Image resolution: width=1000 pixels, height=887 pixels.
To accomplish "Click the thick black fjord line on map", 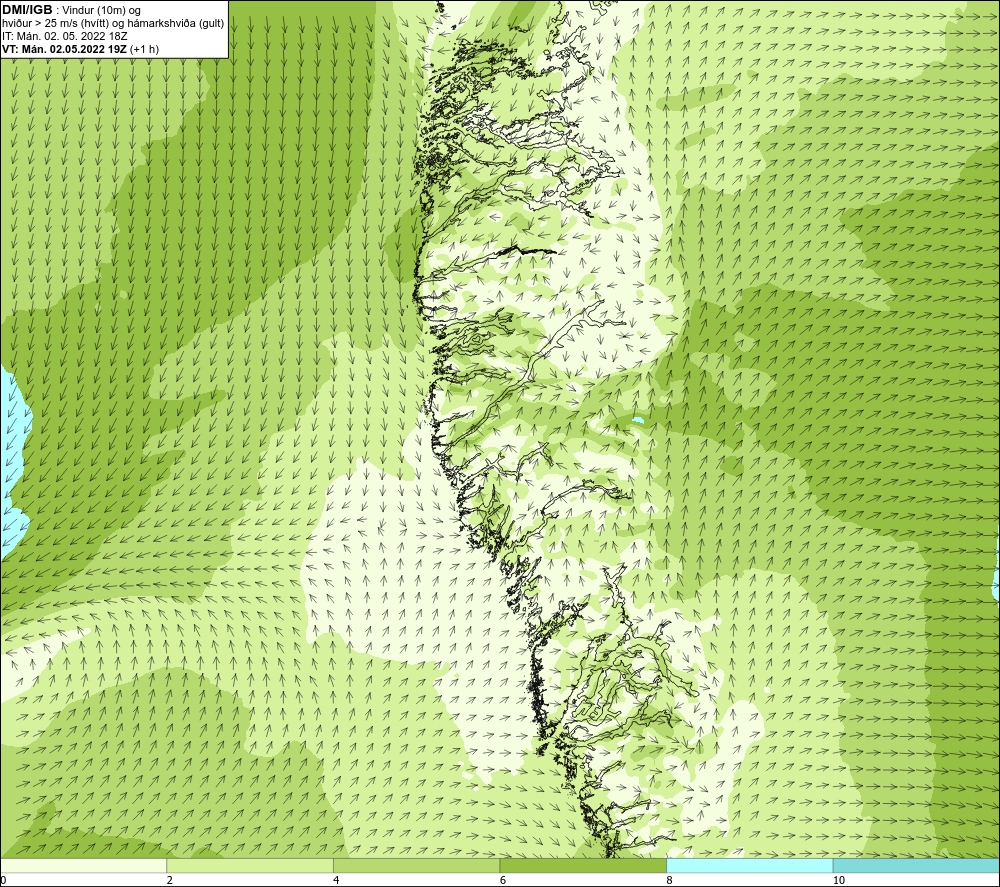I will pyautogui.click(x=527, y=251).
